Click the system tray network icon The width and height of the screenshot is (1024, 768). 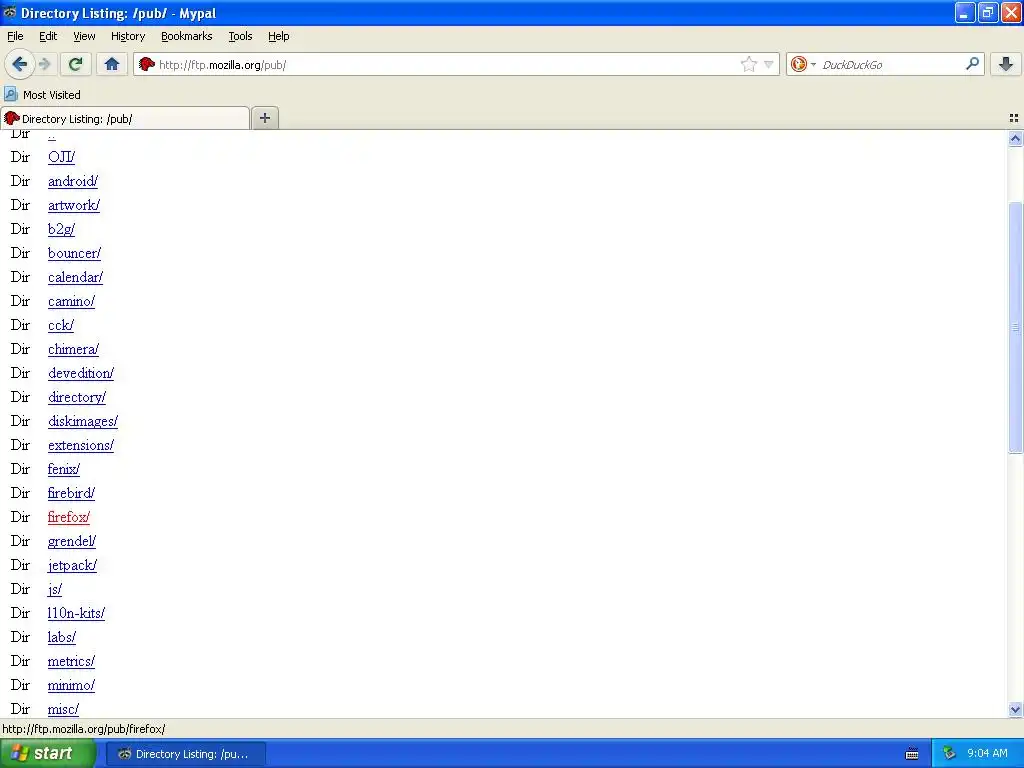(949, 754)
